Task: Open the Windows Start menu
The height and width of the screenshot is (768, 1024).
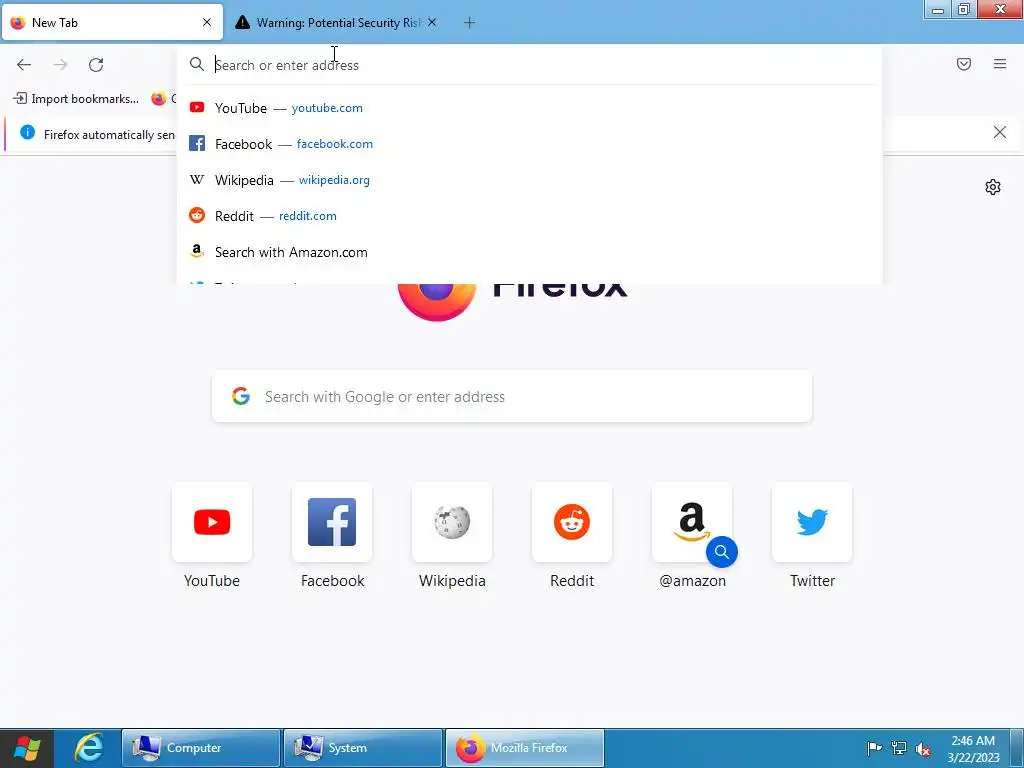Action: coord(27,748)
